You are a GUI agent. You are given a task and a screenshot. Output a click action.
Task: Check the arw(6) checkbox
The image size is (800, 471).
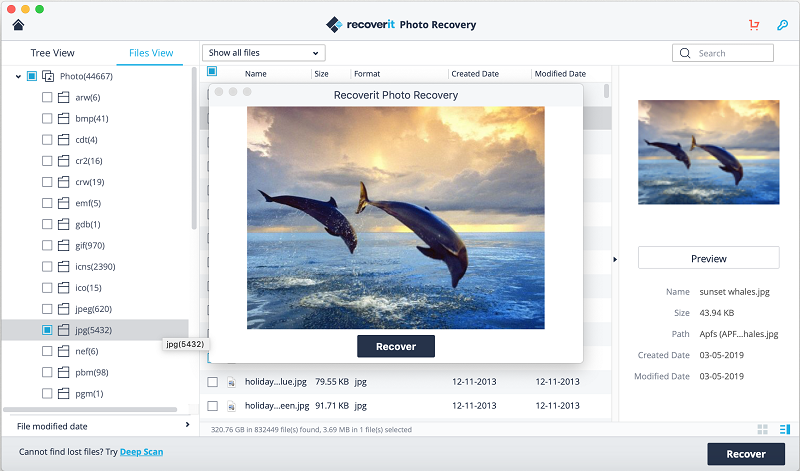(x=47, y=97)
